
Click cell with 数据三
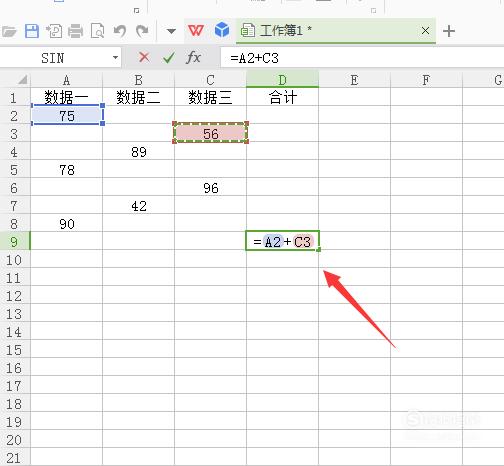pos(210,97)
